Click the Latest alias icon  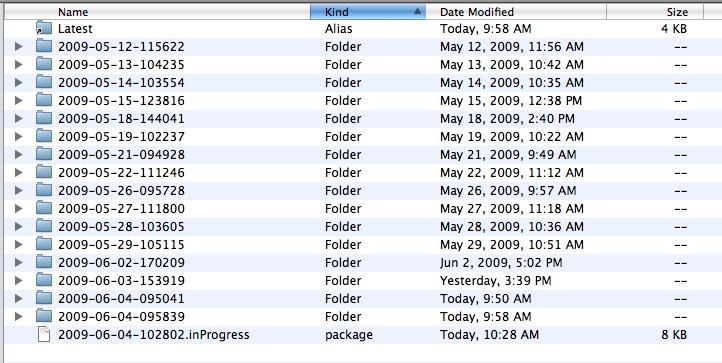pos(44,28)
